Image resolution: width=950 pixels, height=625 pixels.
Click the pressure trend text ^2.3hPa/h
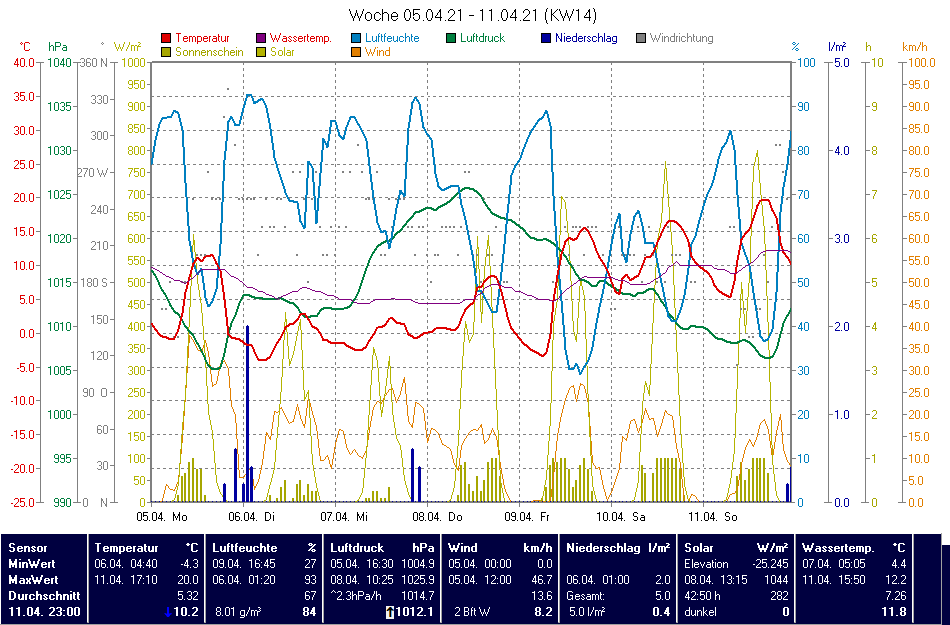[x=356, y=596]
